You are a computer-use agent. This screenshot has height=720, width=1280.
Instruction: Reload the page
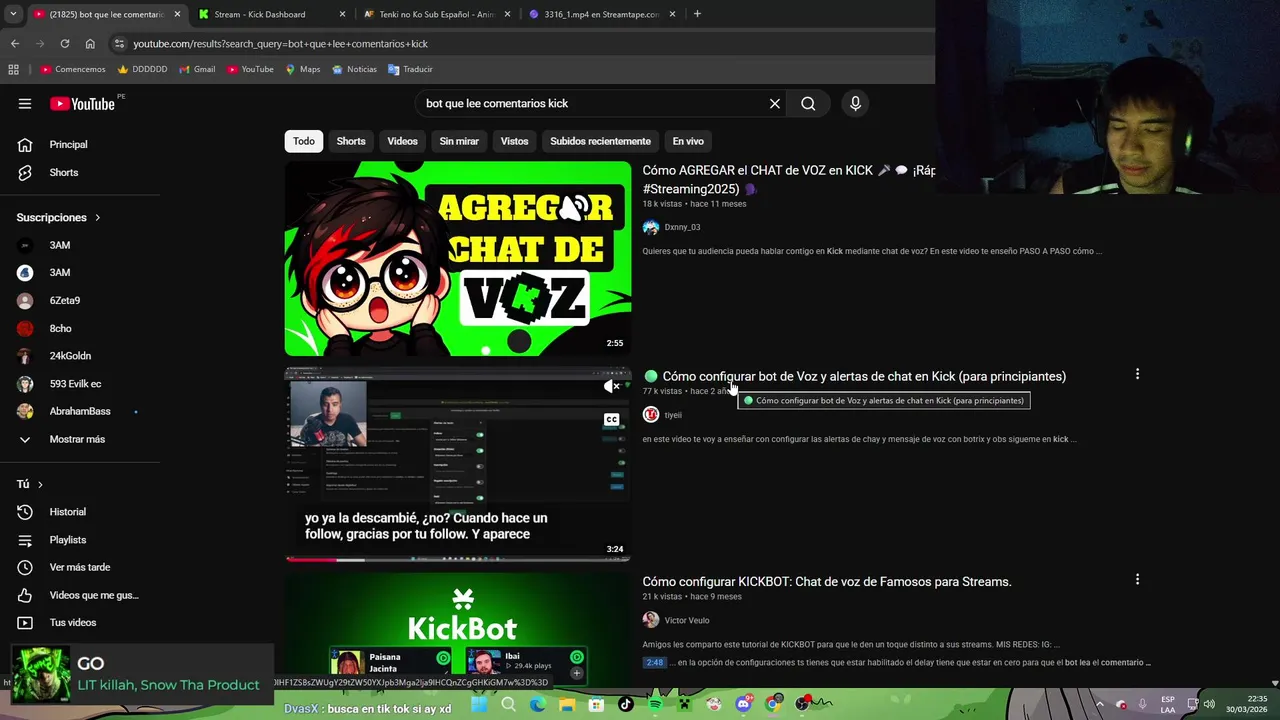(x=65, y=44)
